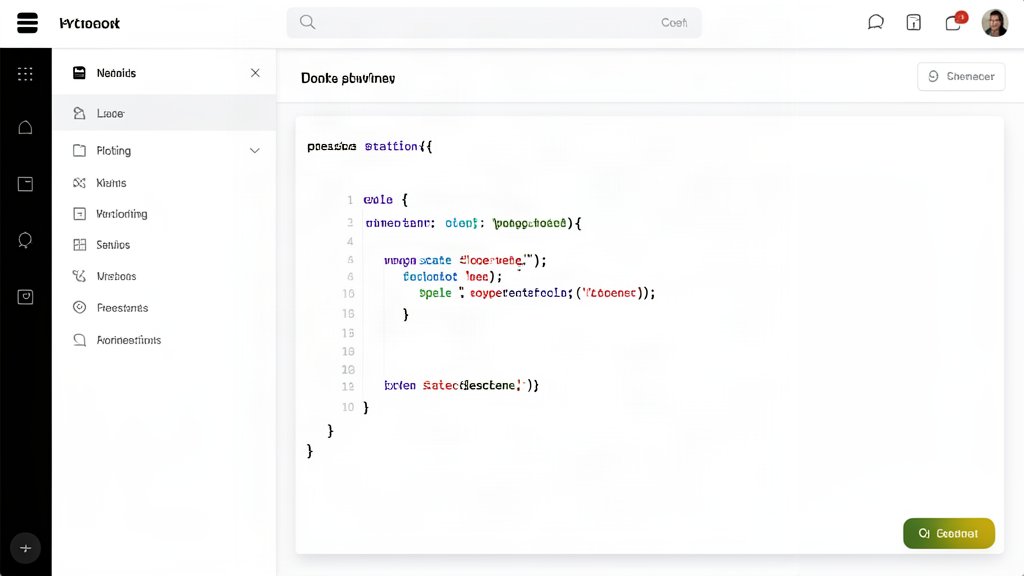
Task: Click the 'Spele' code line
Action: pyautogui.click(x=537, y=293)
